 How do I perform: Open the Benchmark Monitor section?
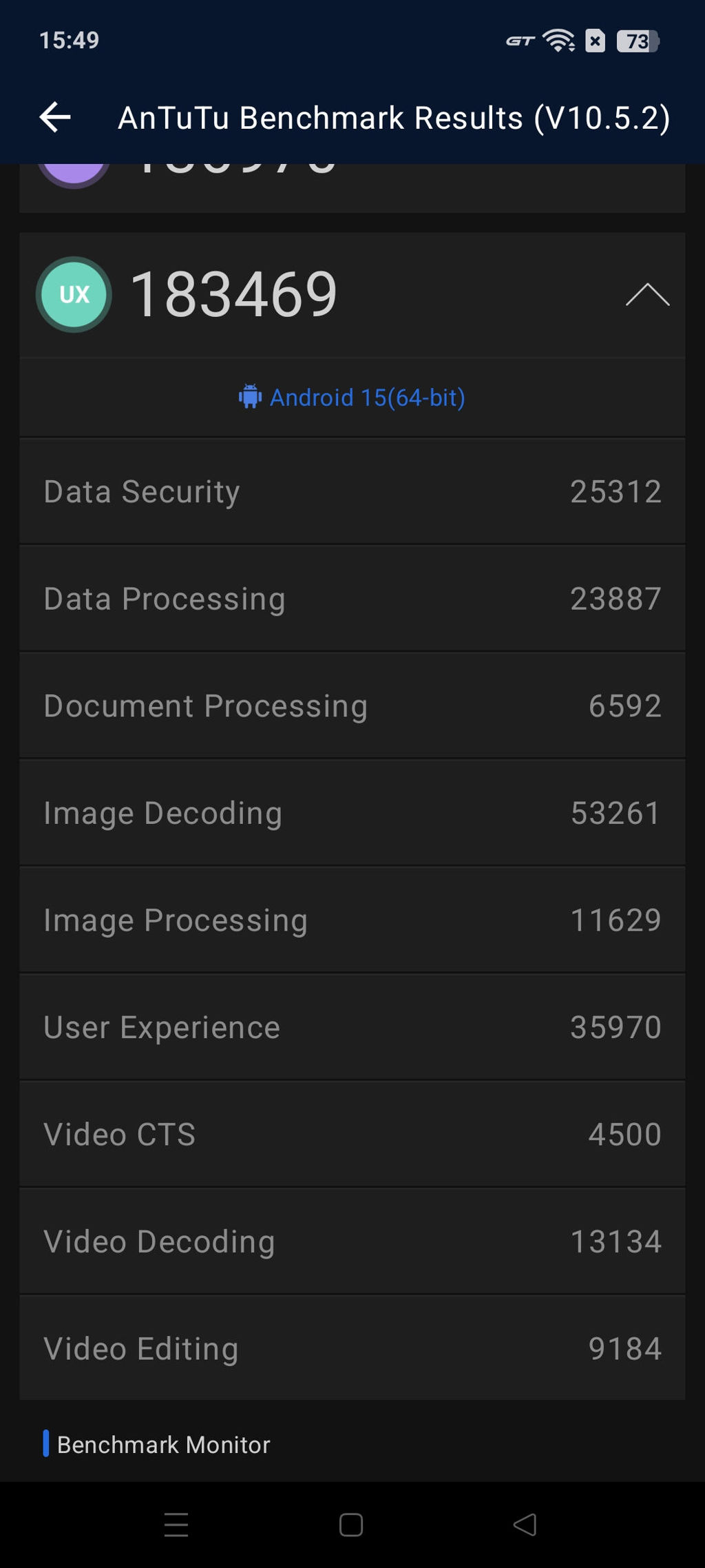tap(163, 1444)
